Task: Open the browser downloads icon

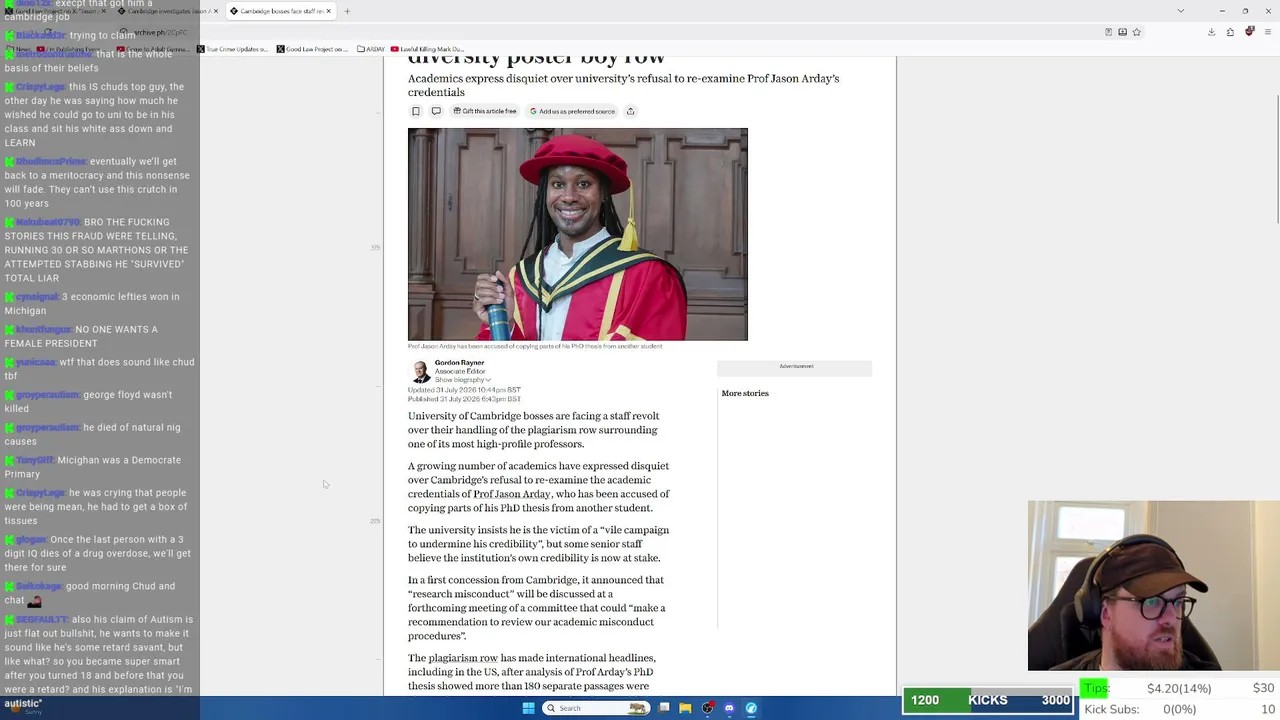Action: coord(1211,32)
